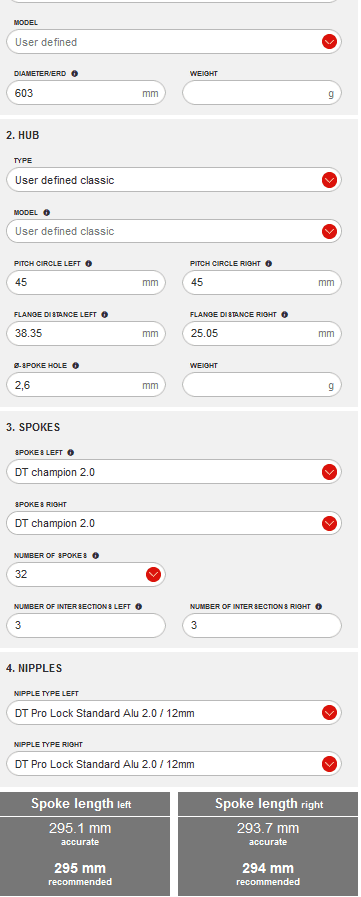Image resolution: width=361 pixels, height=897 pixels.
Task: Click Number of Intersections Left field
Action: point(86,625)
